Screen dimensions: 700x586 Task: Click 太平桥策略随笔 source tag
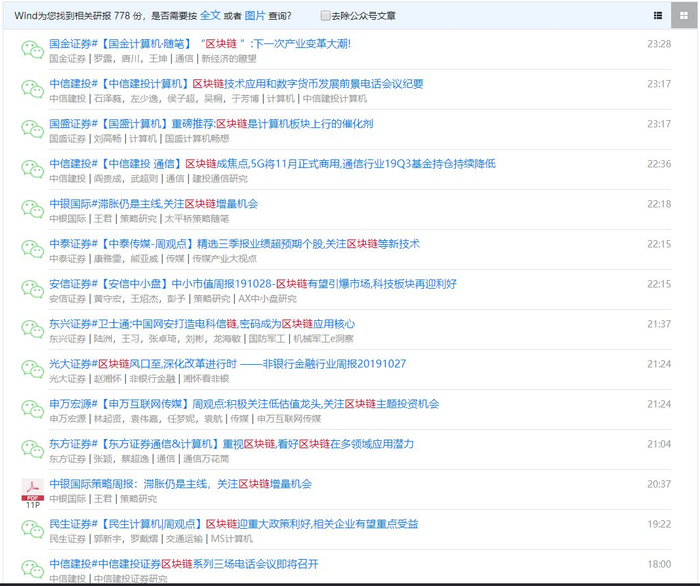[x=197, y=219]
